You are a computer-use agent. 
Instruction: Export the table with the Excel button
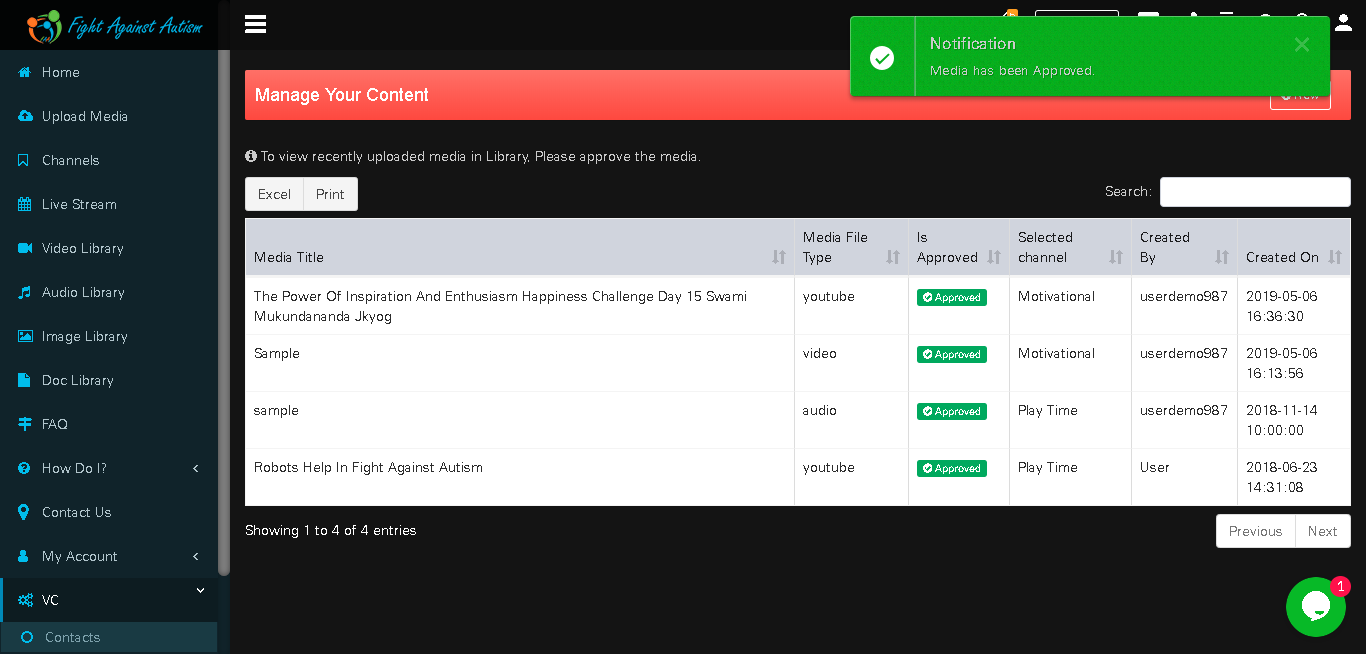(274, 194)
